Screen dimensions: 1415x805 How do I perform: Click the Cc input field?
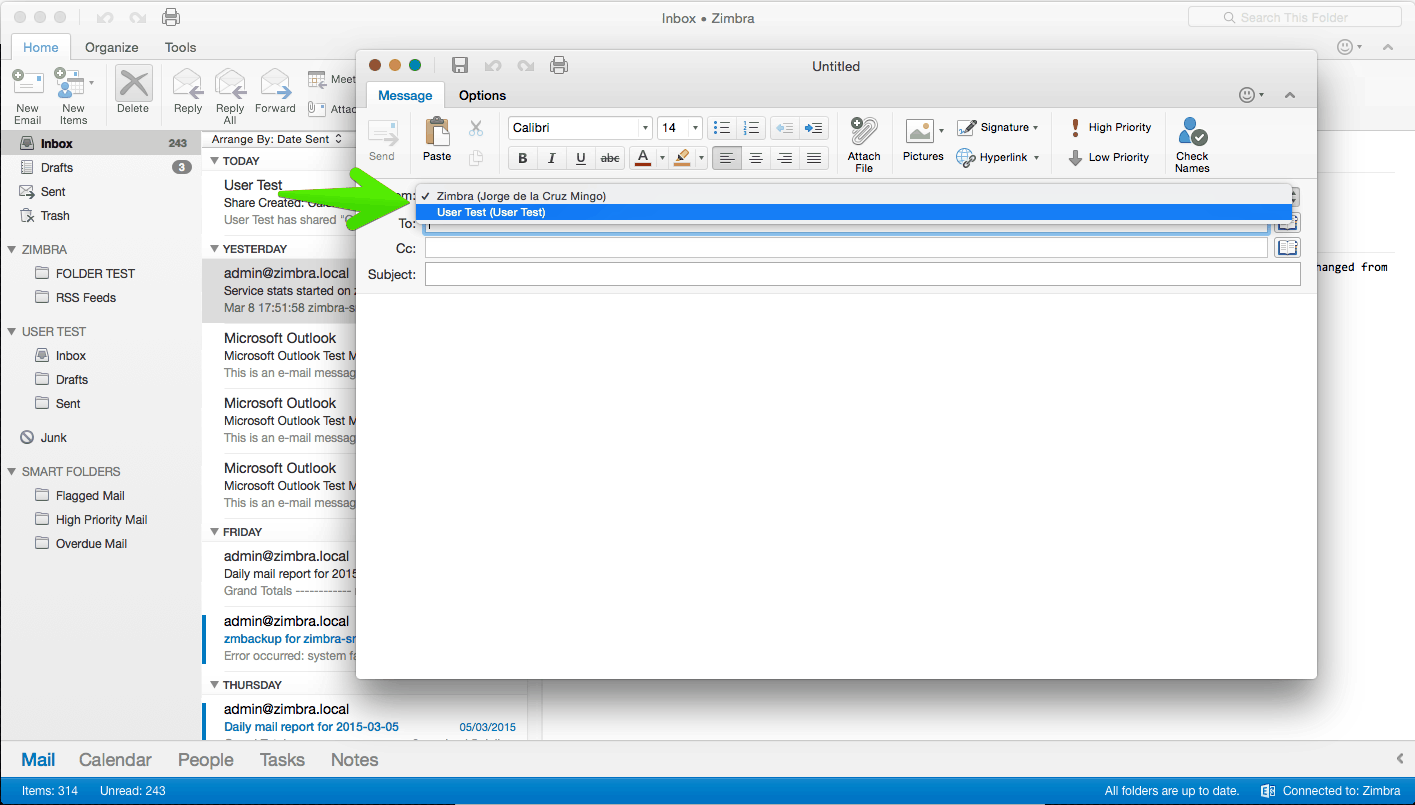pos(846,248)
